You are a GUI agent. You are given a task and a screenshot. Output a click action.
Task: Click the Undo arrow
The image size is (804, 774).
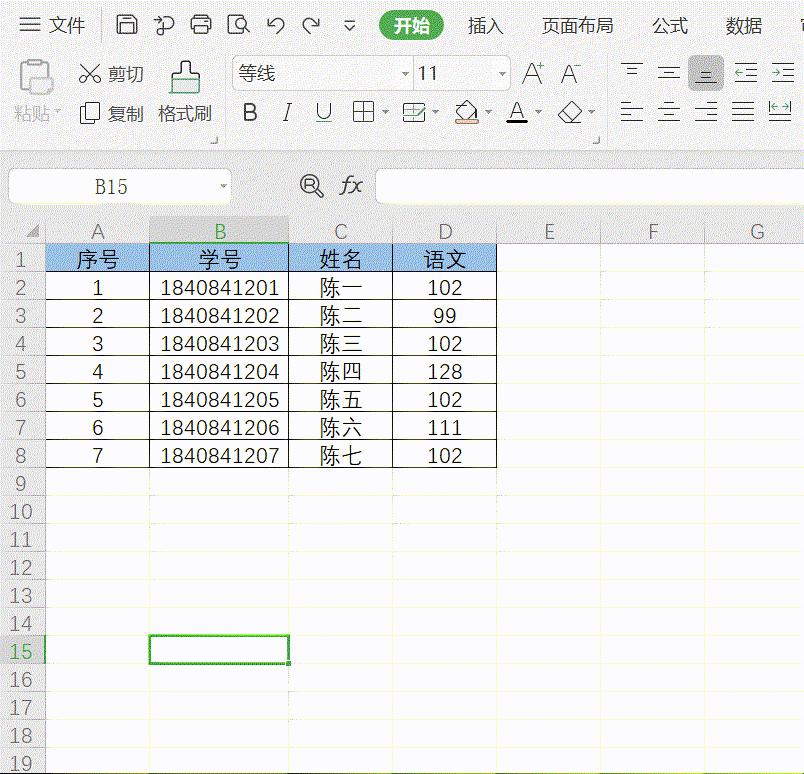click(276, 25)
